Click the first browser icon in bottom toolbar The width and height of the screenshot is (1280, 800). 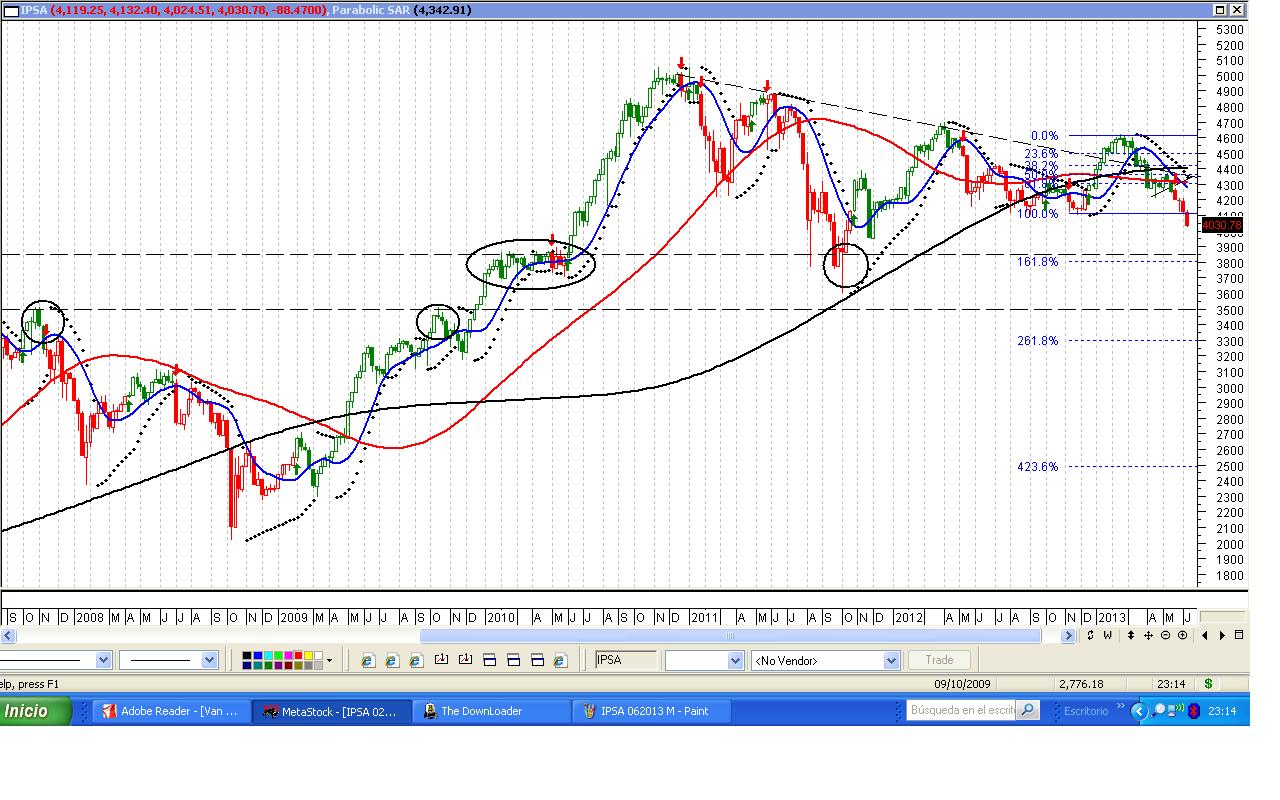[367, 660]
